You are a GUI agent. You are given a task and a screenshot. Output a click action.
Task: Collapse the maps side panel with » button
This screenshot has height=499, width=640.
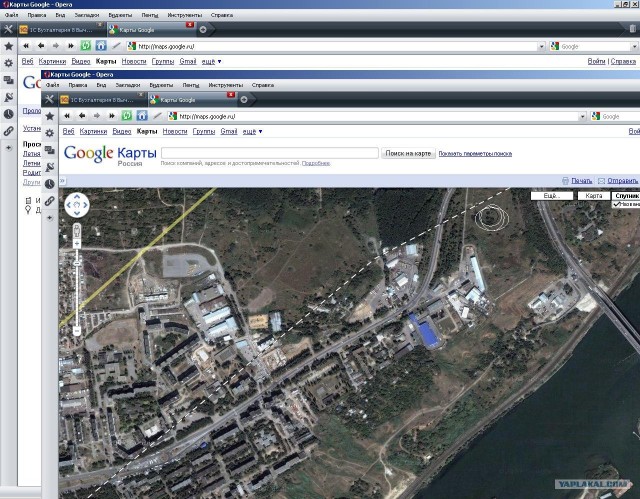(x=62, y=180)
